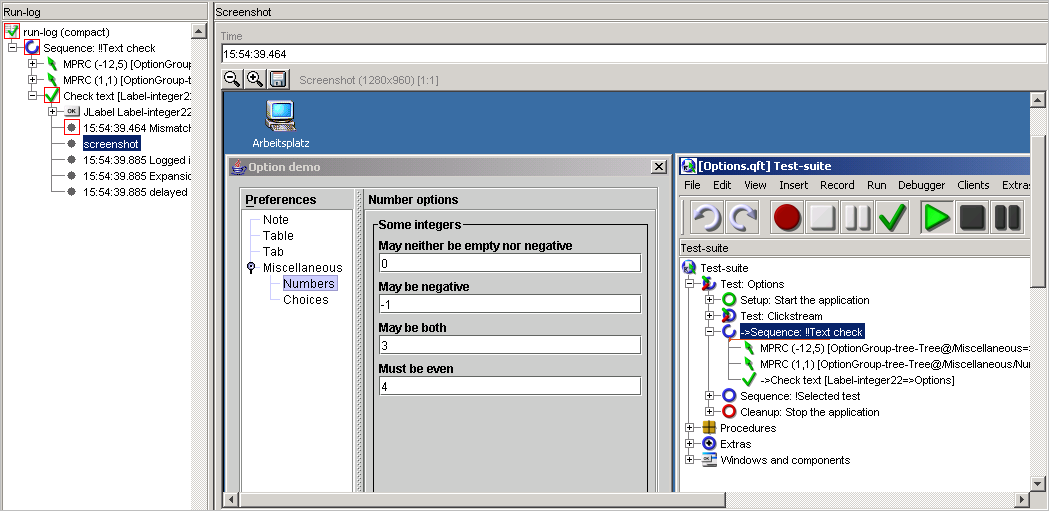Click the horizontal scrollbar under the screenshot
1049x511 pixels.
click(x=600, y=499)
